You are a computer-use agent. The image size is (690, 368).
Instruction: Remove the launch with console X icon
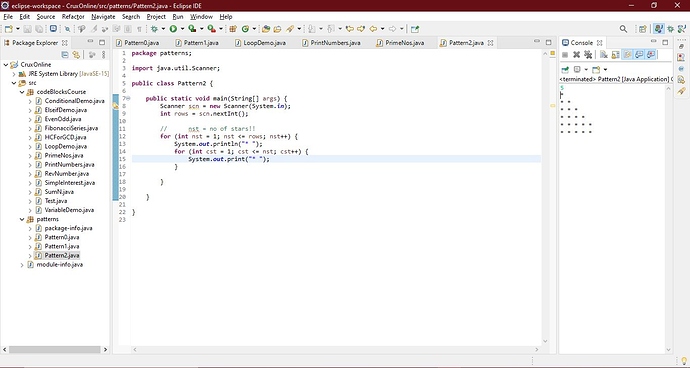click(576, 55)
